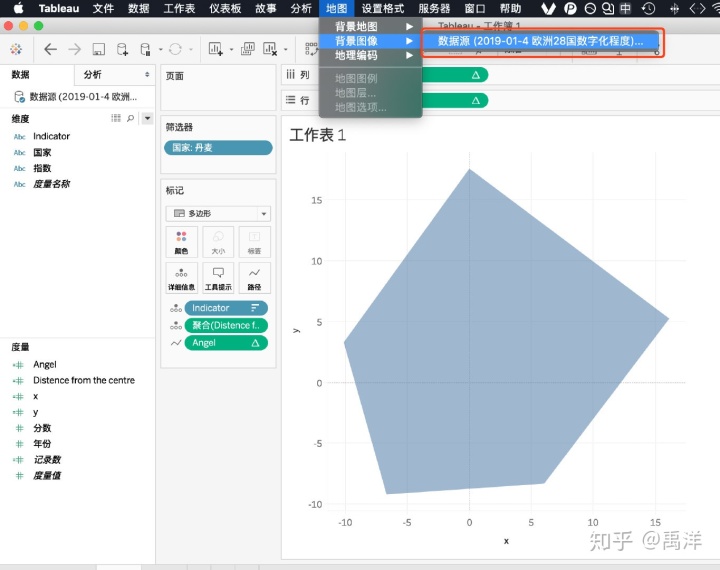Click the save workbook icon
Screen dimensions: 720x570
click(x=99, y=49)
